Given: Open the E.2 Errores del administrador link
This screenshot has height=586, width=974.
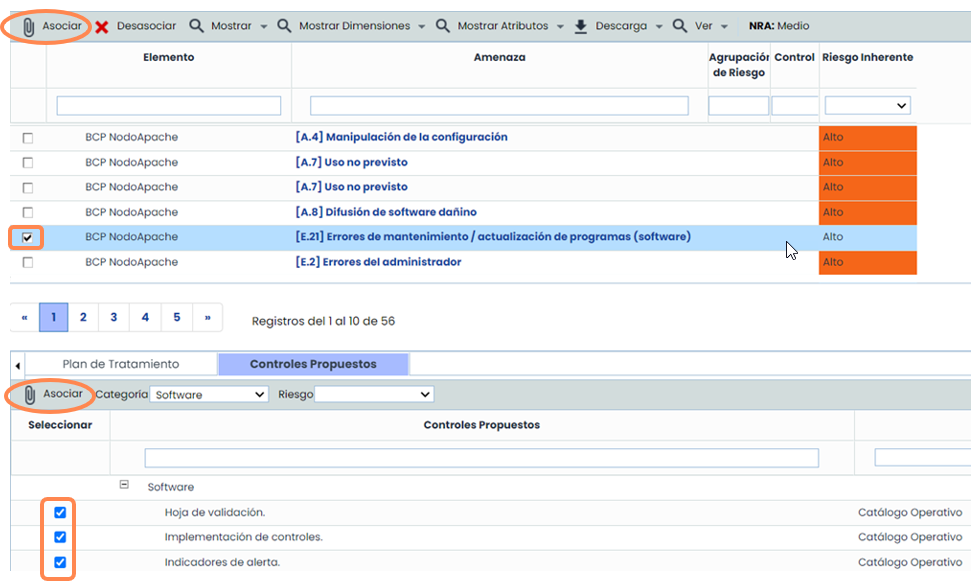Looking at the screenshot, I should click(379, 262).
